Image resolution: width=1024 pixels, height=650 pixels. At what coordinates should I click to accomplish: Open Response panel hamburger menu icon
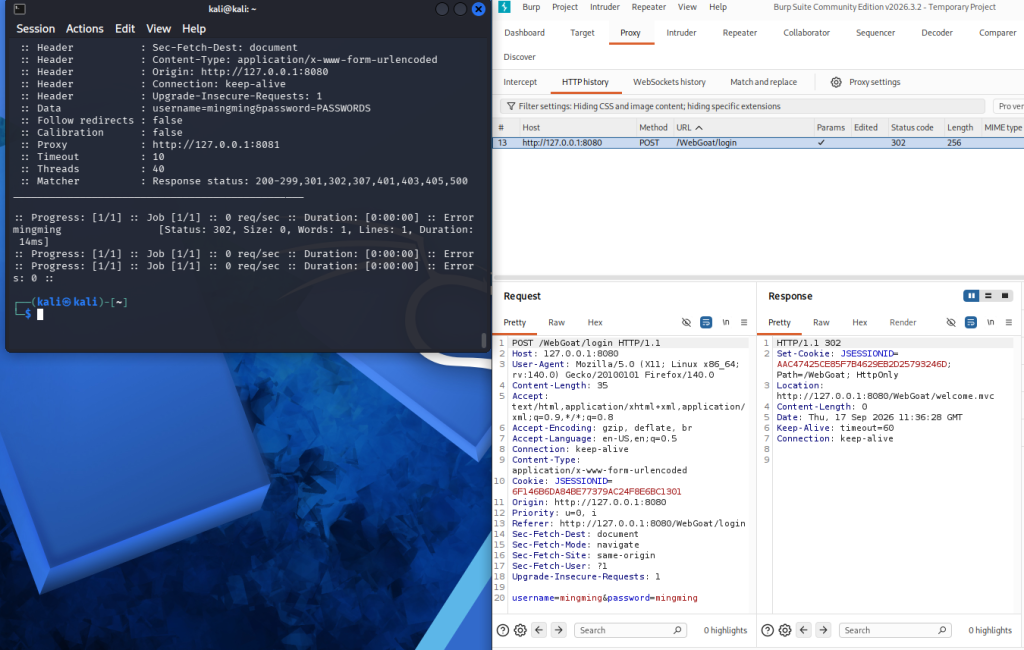click(1008, 323)
